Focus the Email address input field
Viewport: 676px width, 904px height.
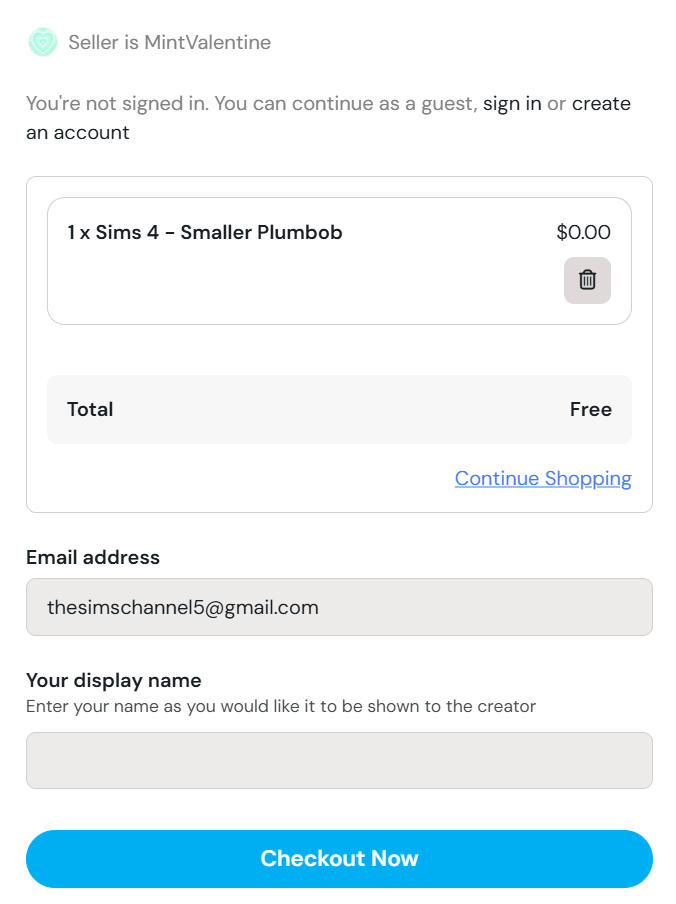(339, 607)
